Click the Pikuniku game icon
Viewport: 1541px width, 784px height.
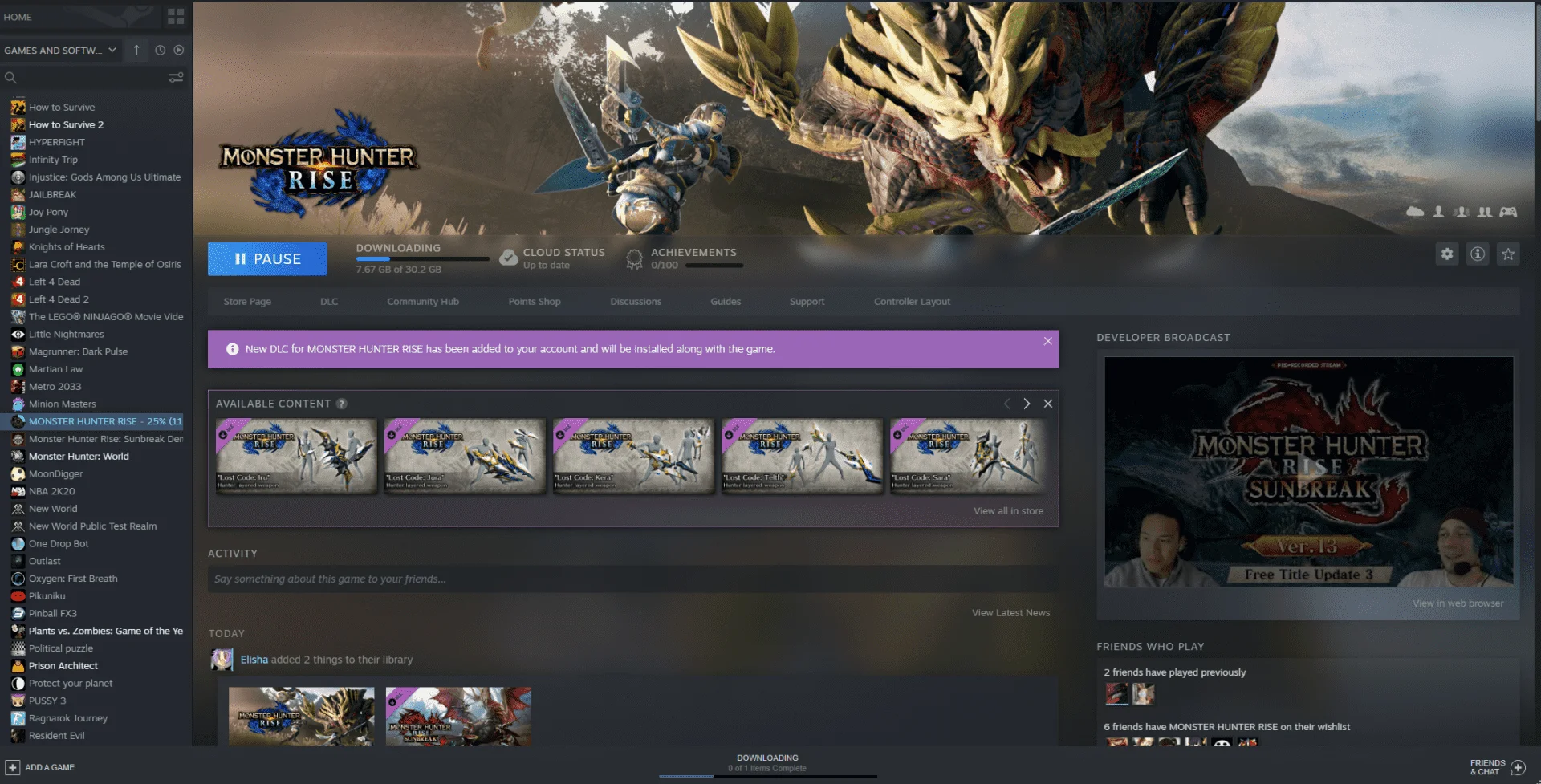pyautogui.click(x=18, y=596)
